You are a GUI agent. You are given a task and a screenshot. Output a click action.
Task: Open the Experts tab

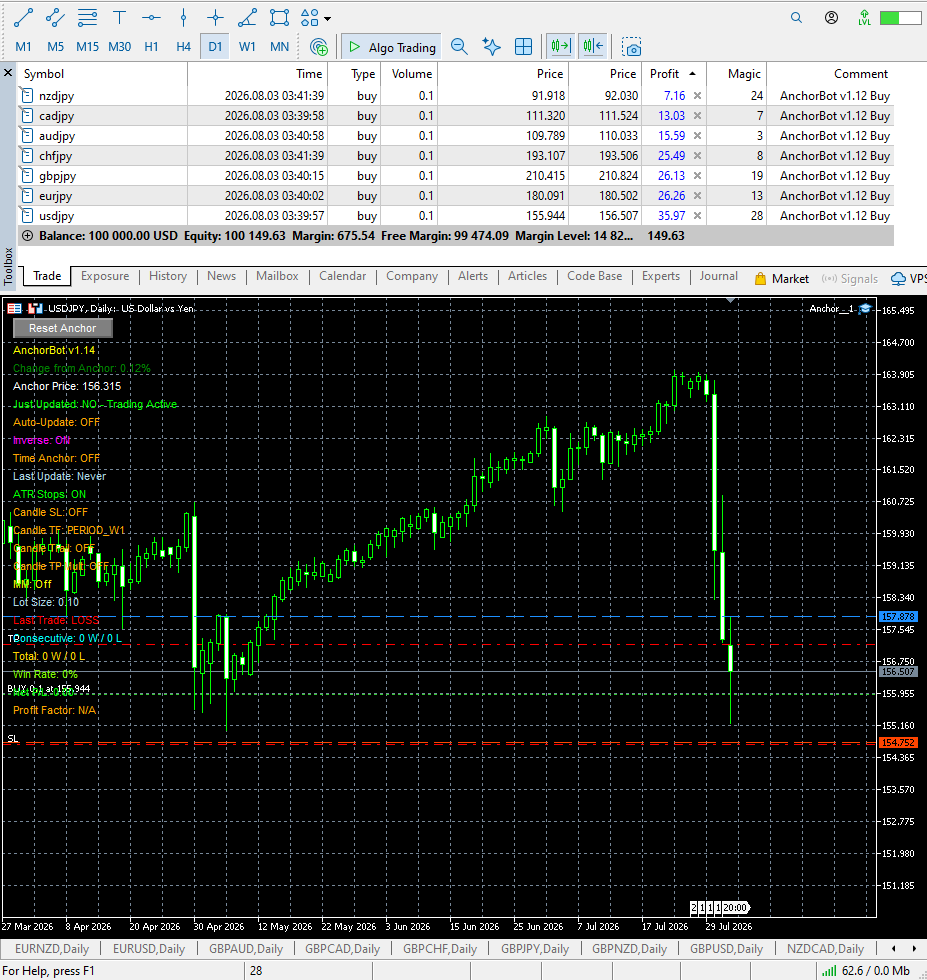tap(661, 276)
